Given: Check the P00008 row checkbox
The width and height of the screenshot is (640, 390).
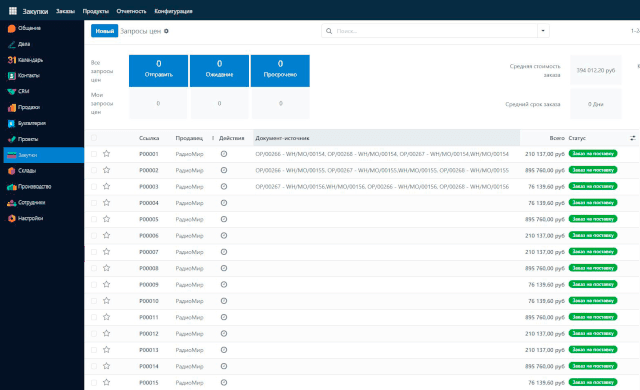Looking at the screenshot, I should tap(94, 268).
